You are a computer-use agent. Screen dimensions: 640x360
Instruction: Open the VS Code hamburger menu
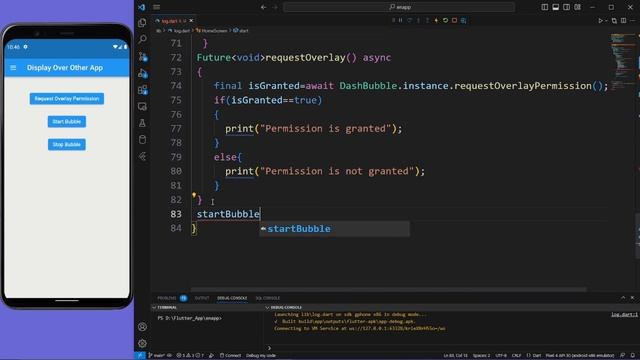point(156,7)
